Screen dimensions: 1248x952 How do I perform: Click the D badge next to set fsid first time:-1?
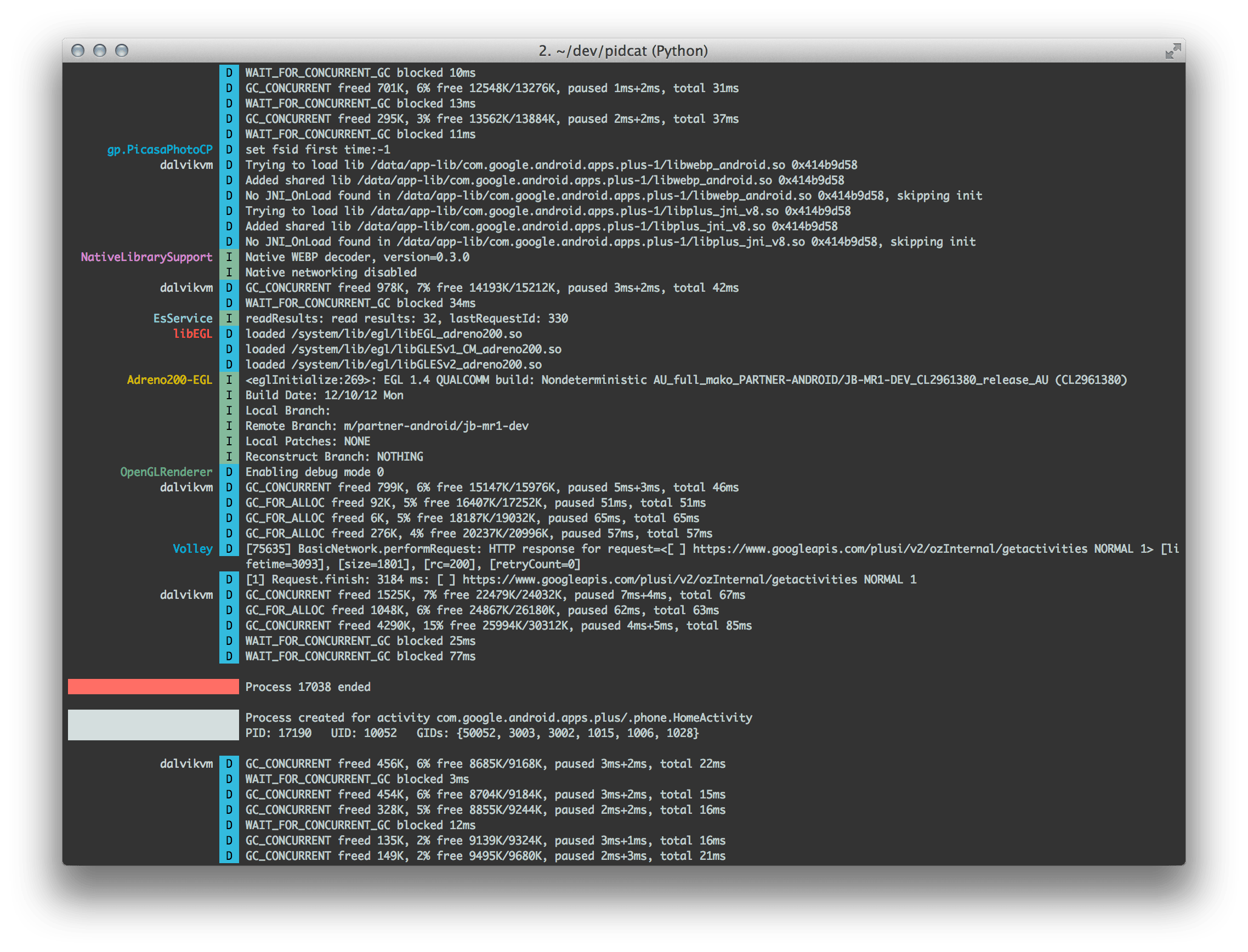pyautogui.click(x=229, y=150)
